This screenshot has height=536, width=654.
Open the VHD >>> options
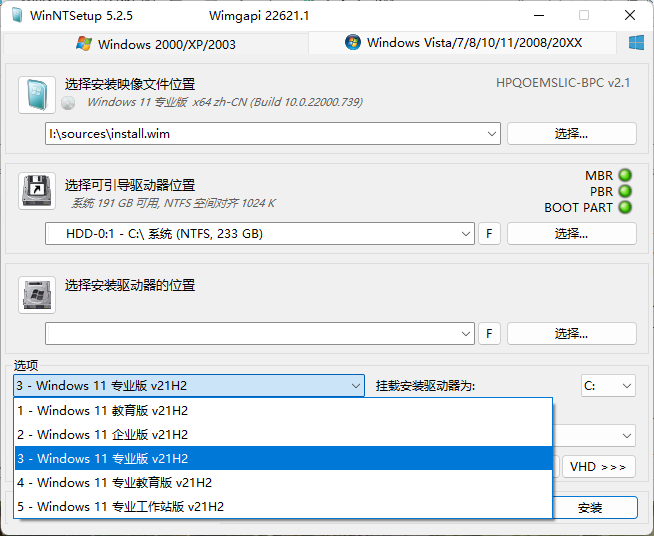tap(599, 466)
